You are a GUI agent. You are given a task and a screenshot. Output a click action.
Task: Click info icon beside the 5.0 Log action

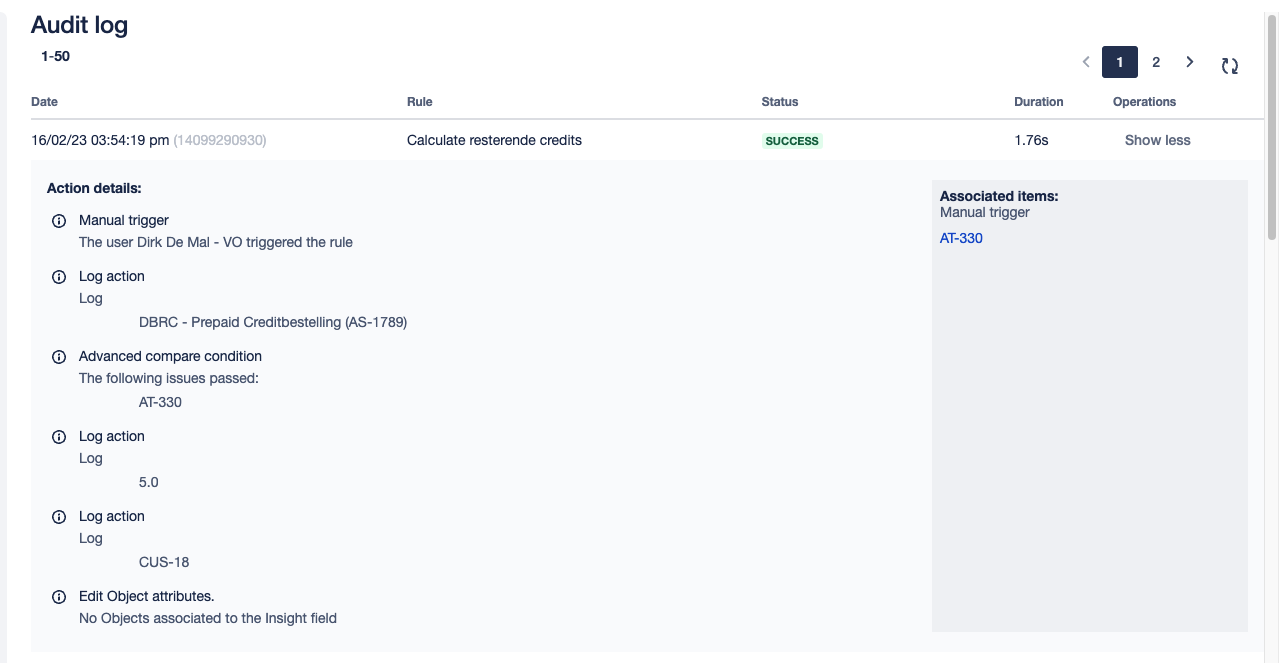click(59, 437)
